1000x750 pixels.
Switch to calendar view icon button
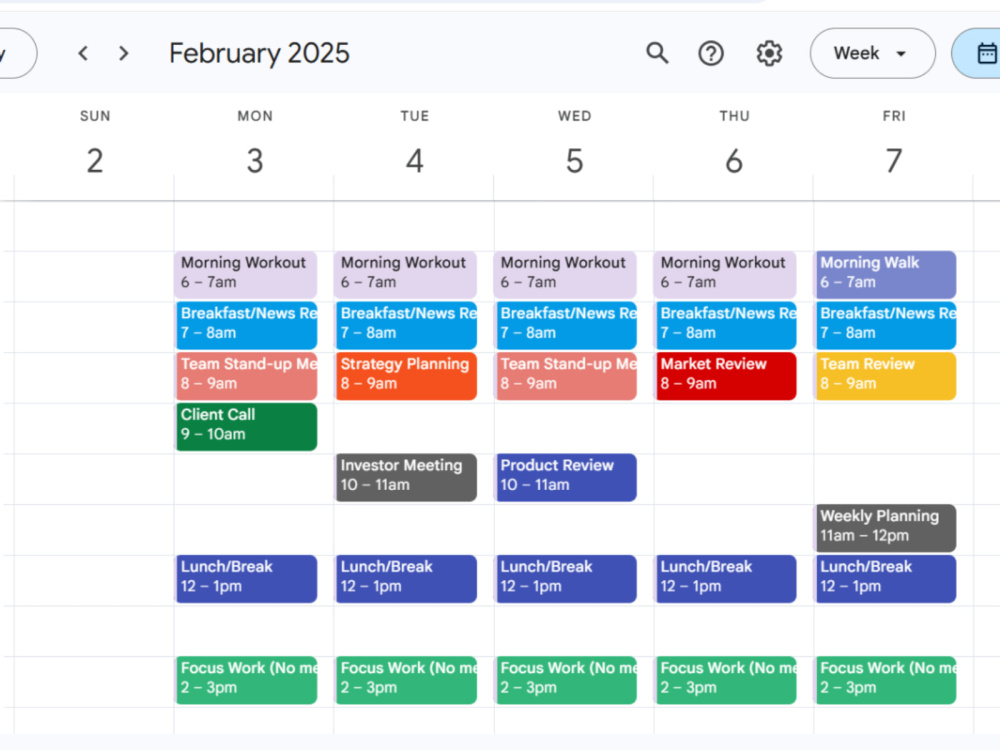(976, 53)
